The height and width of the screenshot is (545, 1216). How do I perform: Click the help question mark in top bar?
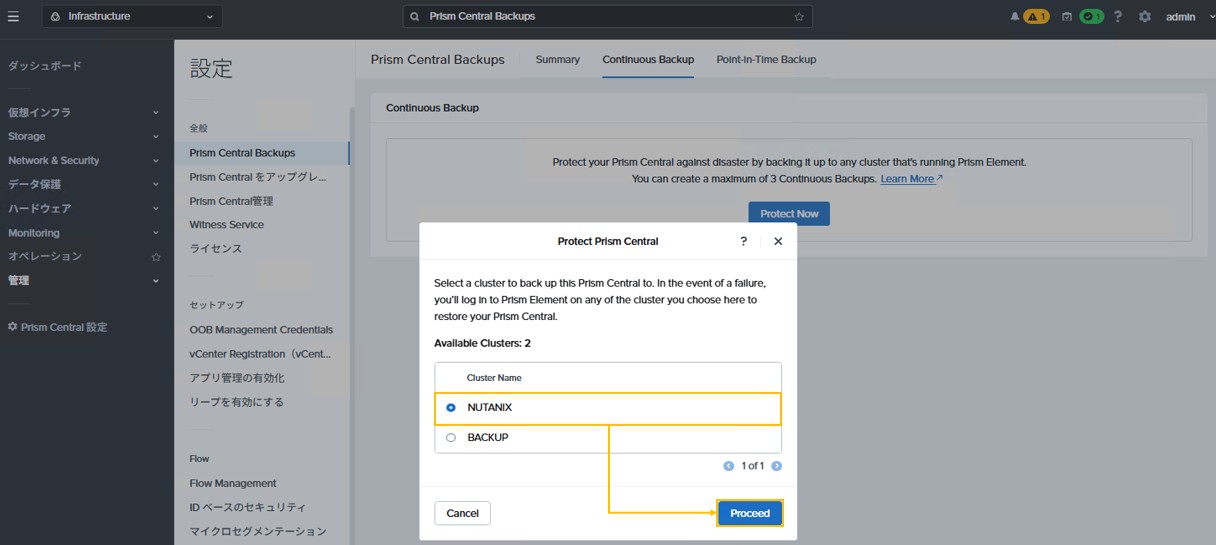[1118, 16]
